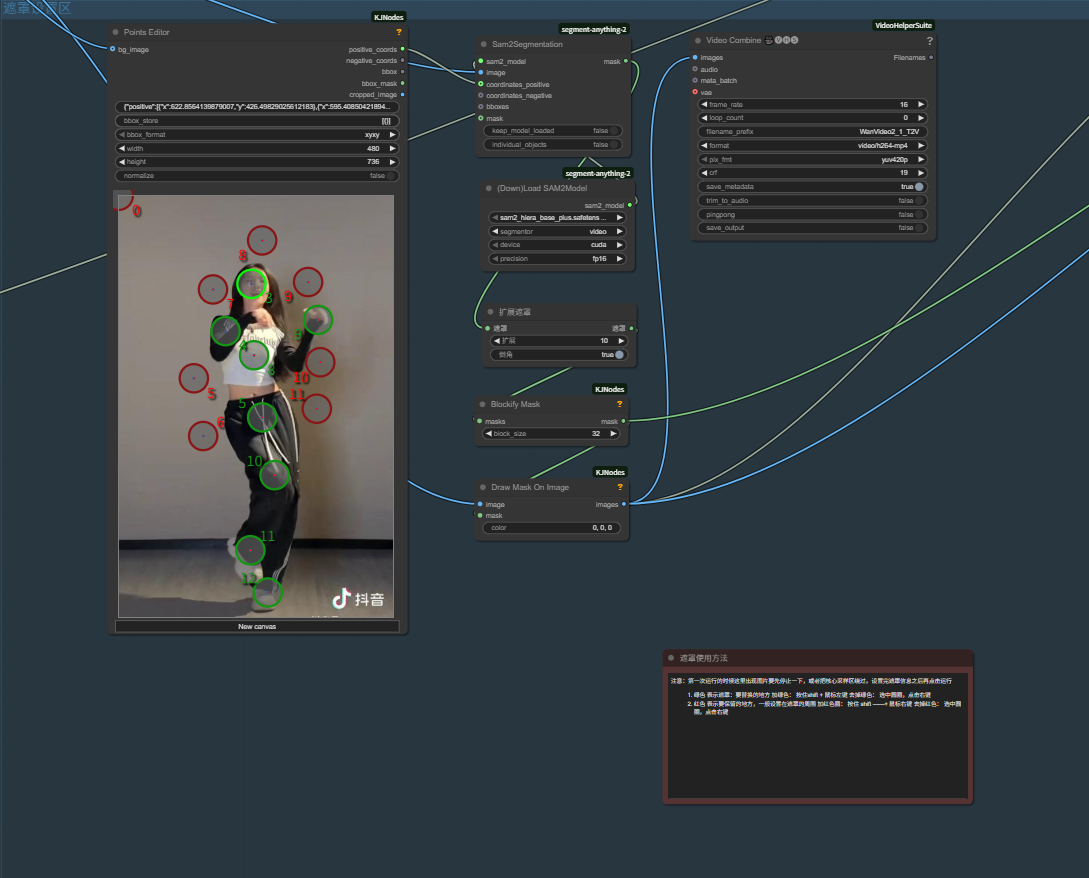Collapse Draw Mask On Image node with its title dot
The height and width of the screenshot is (878, 1089).
[x=483, y=488]
